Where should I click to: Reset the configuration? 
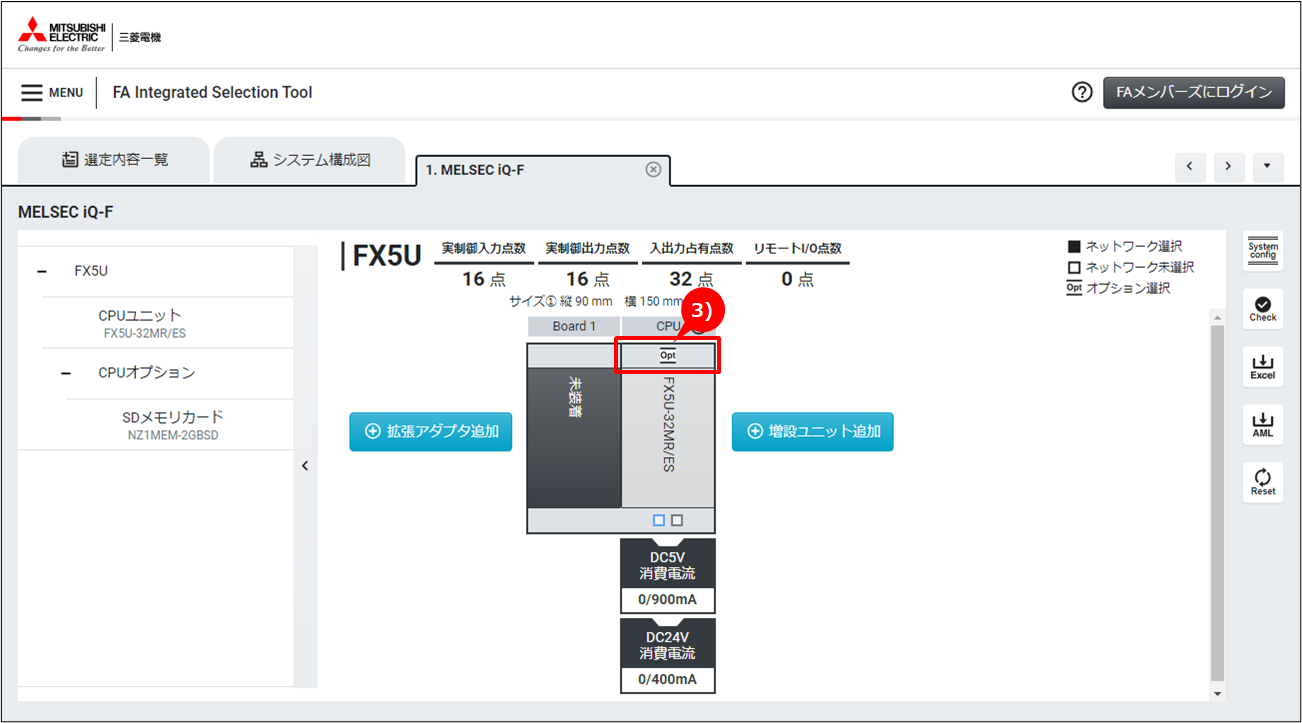pyautogui.click(x=1263, y=483)
